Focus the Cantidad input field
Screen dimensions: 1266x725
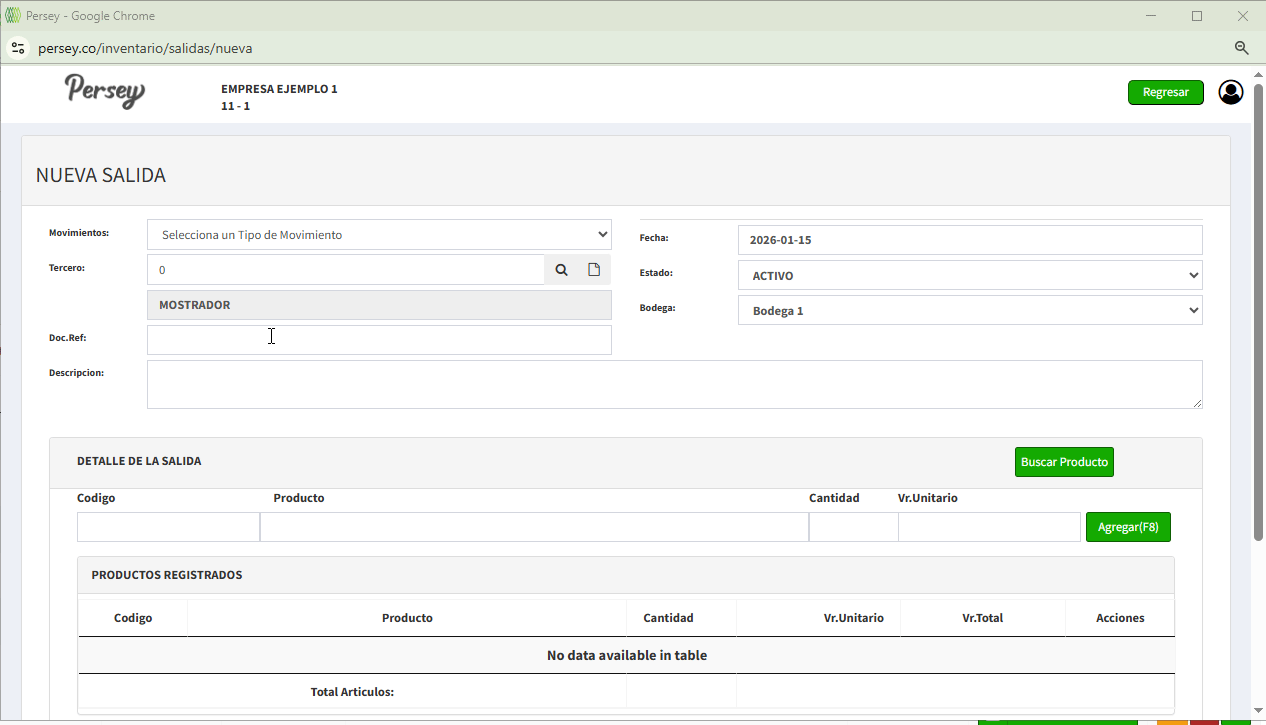click(852, 527)
